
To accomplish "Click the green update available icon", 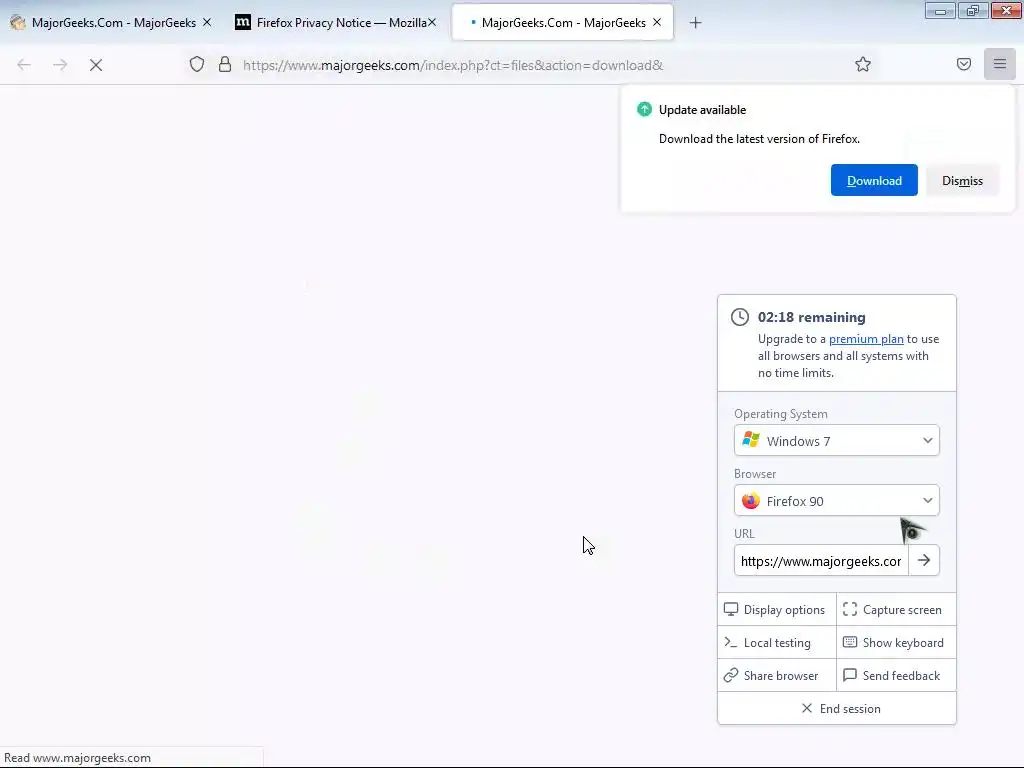I will pos(644,109).
